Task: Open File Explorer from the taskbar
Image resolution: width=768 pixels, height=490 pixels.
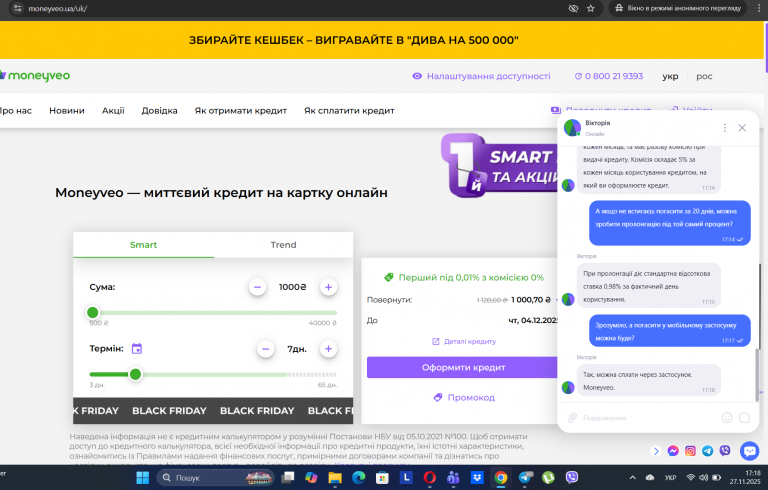Action: point(335,477)
